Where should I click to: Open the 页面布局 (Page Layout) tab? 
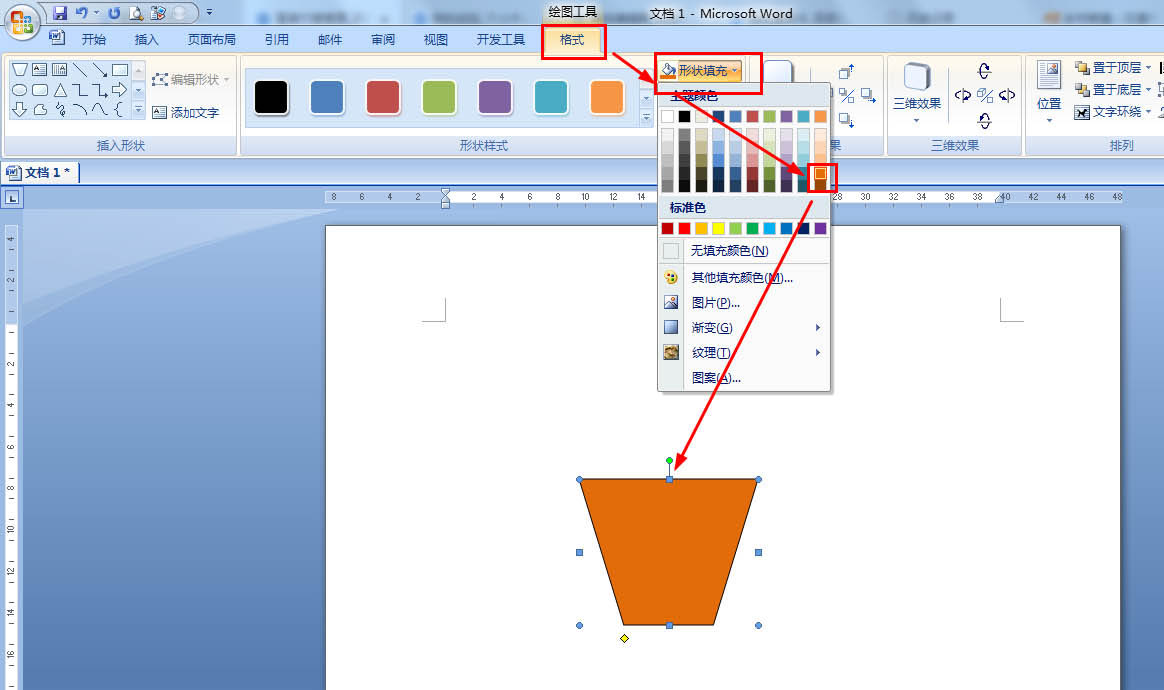click(x=212, y=39)
